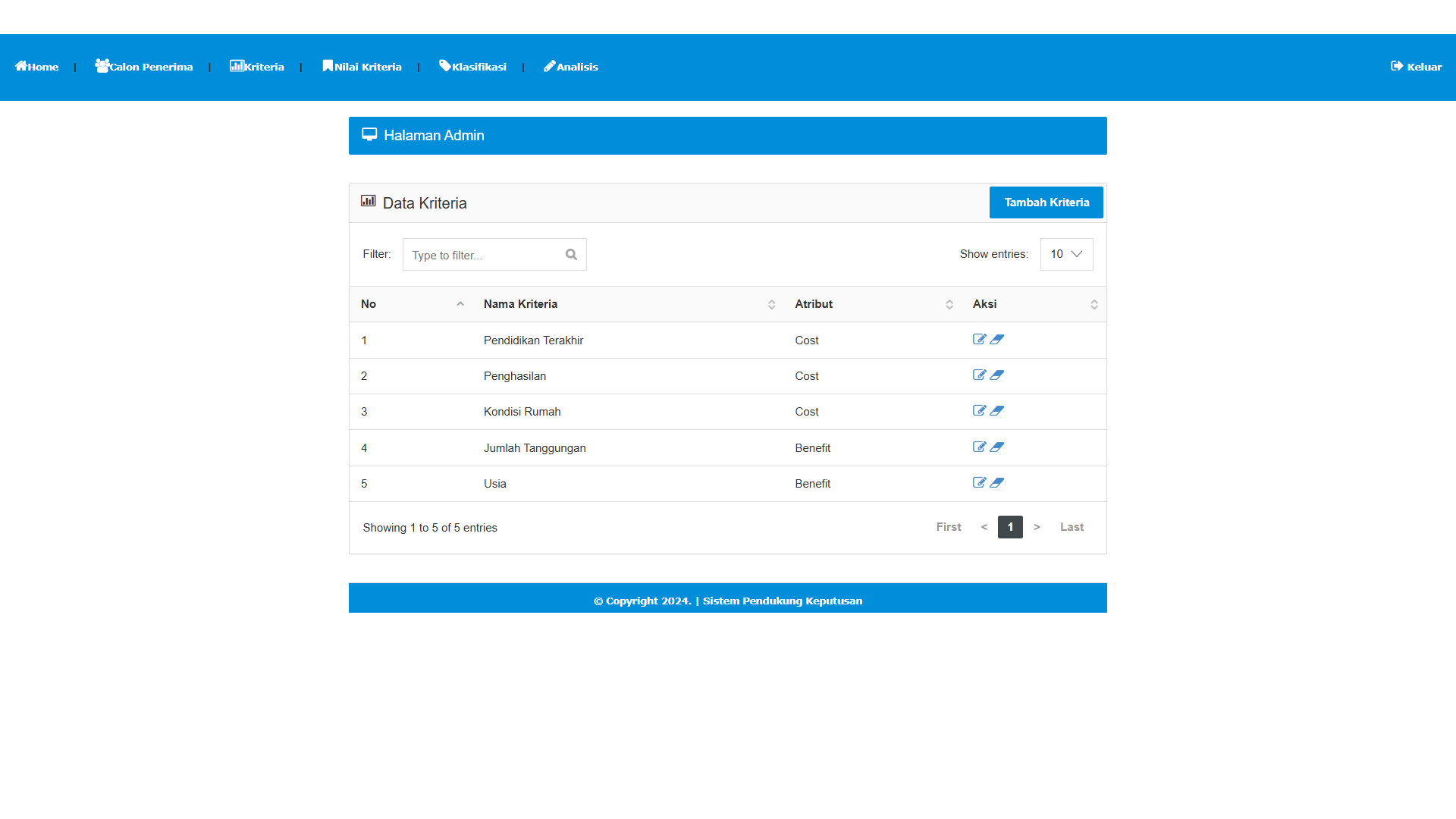Click the Showing 1 to 5 of 5 entries text

pyautogui.click(x=430, y=528)
